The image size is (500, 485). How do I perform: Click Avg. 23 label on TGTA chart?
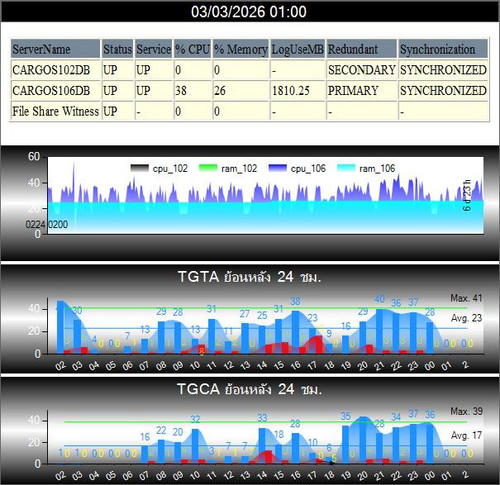[x=466, y=318]
